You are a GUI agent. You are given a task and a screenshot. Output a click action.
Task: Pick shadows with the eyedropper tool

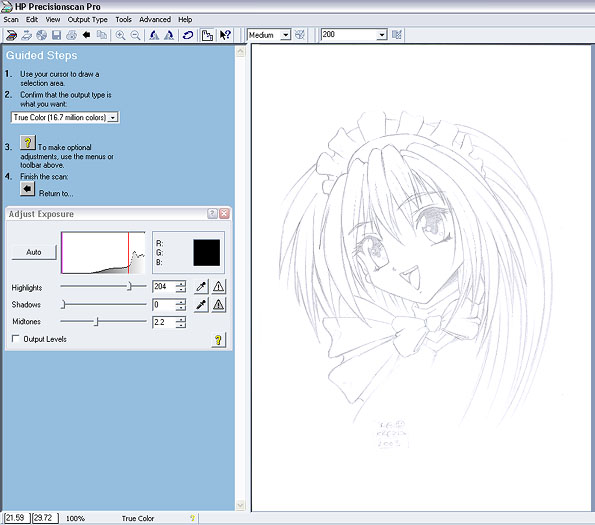coord(201,305)
